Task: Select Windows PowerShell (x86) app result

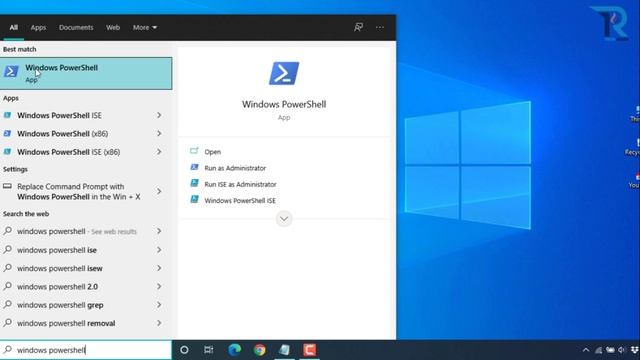Action: coord(62,134)
